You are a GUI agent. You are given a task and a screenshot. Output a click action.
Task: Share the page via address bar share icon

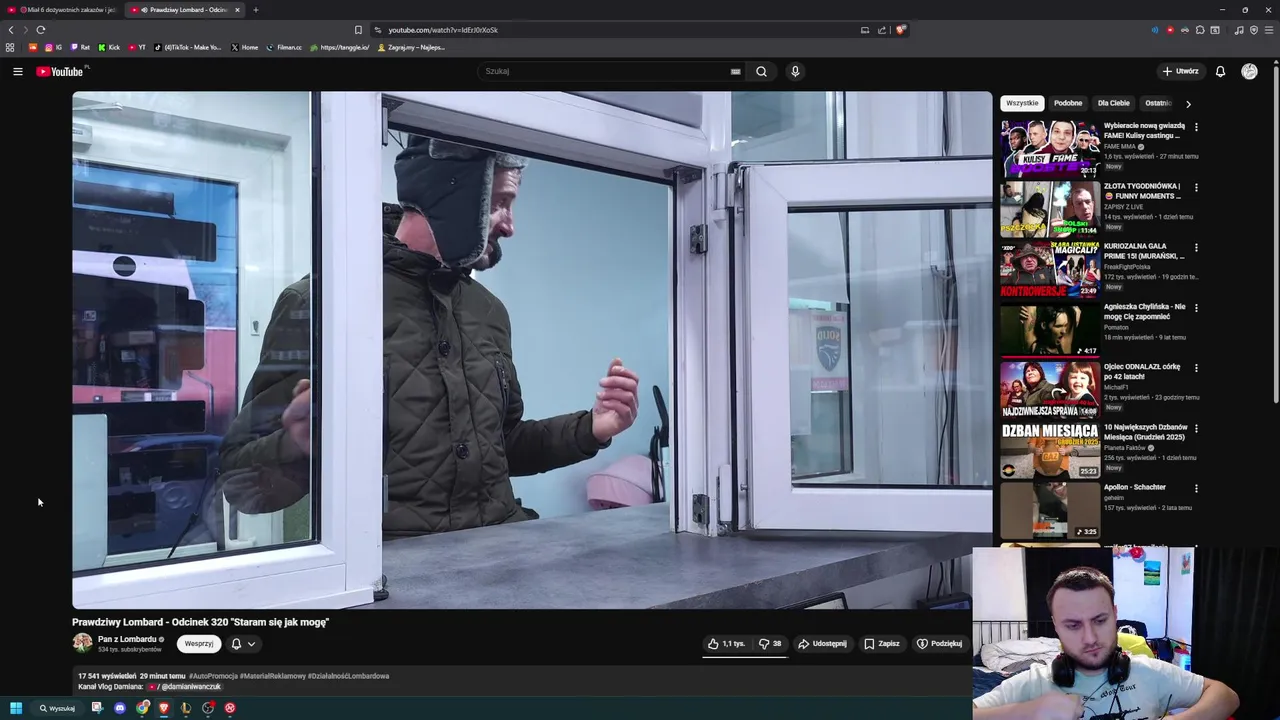click(x=882, y=30)
